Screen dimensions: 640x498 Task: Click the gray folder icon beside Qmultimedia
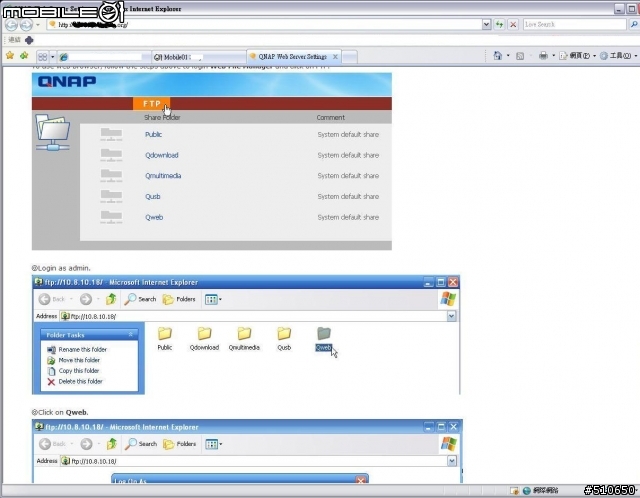tap(111, 176)
